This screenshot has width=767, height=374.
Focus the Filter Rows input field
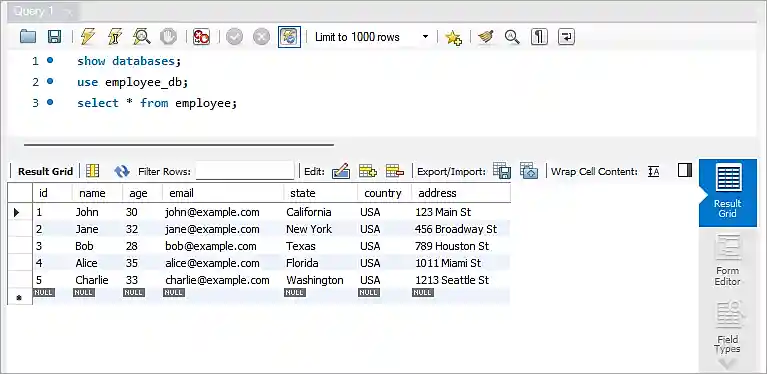point(245,171)
